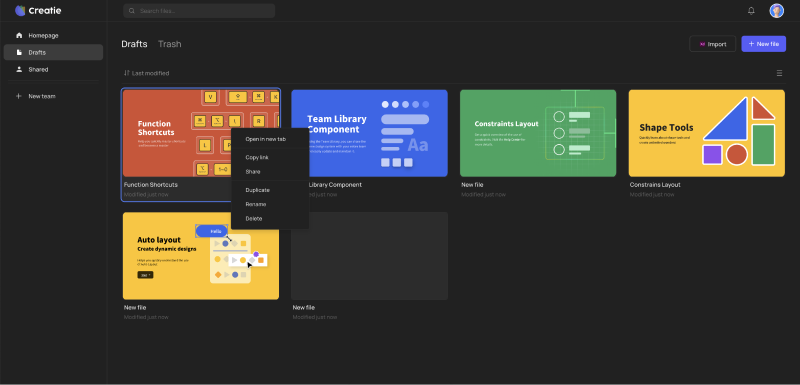This screenshot has height=385, width=800.
Task: Select the Drafts file icon in sidebar
Action: [19, 53]
